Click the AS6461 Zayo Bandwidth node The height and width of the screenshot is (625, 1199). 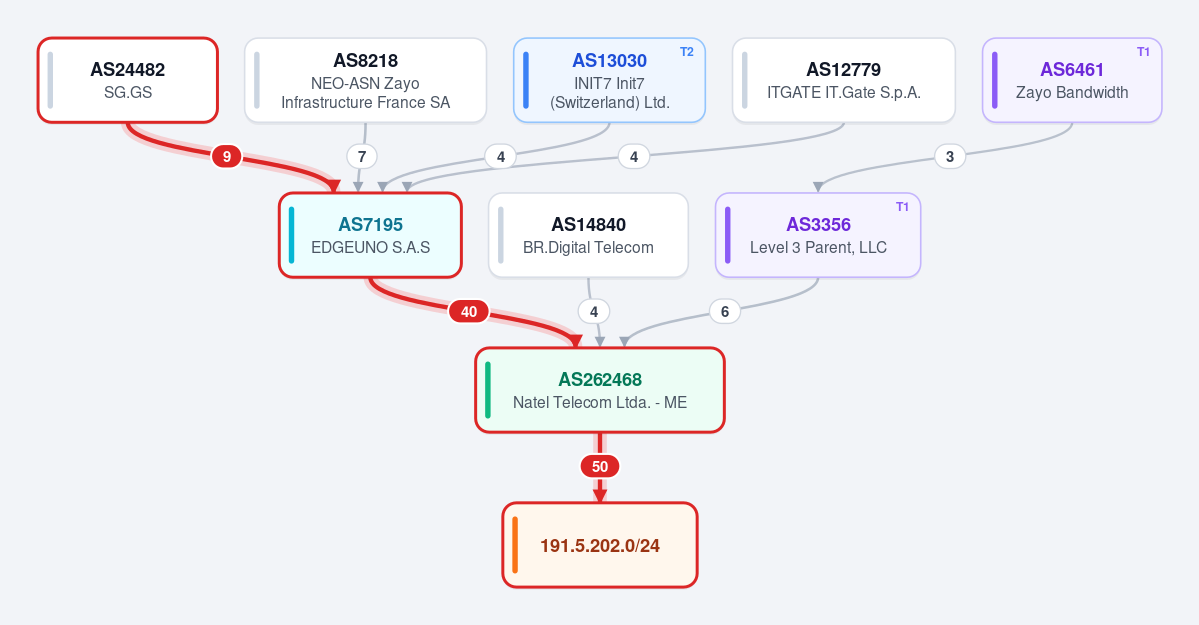point(1072,80)
